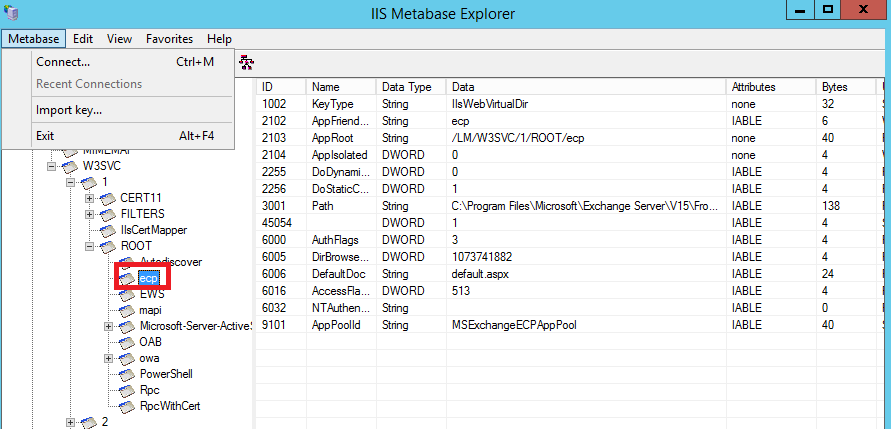Click the EWS key icon
891x429 pixels.
(x=126, y=294)
